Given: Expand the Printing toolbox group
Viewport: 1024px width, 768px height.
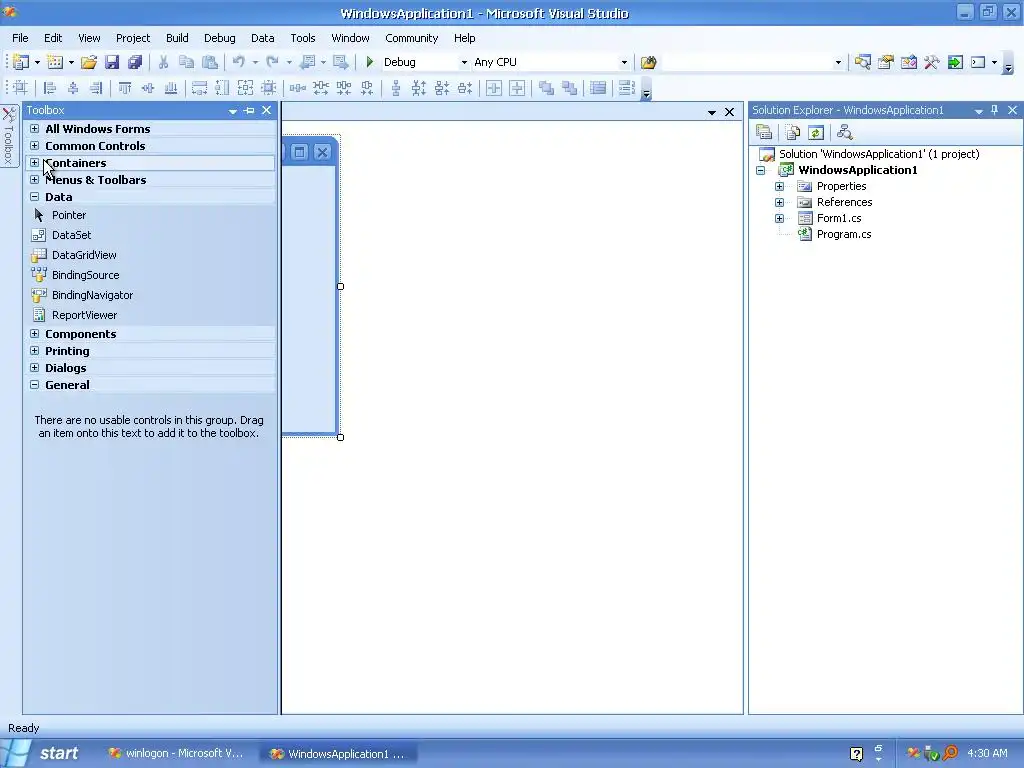Looking at the screenshot, I should coord(35,351).
